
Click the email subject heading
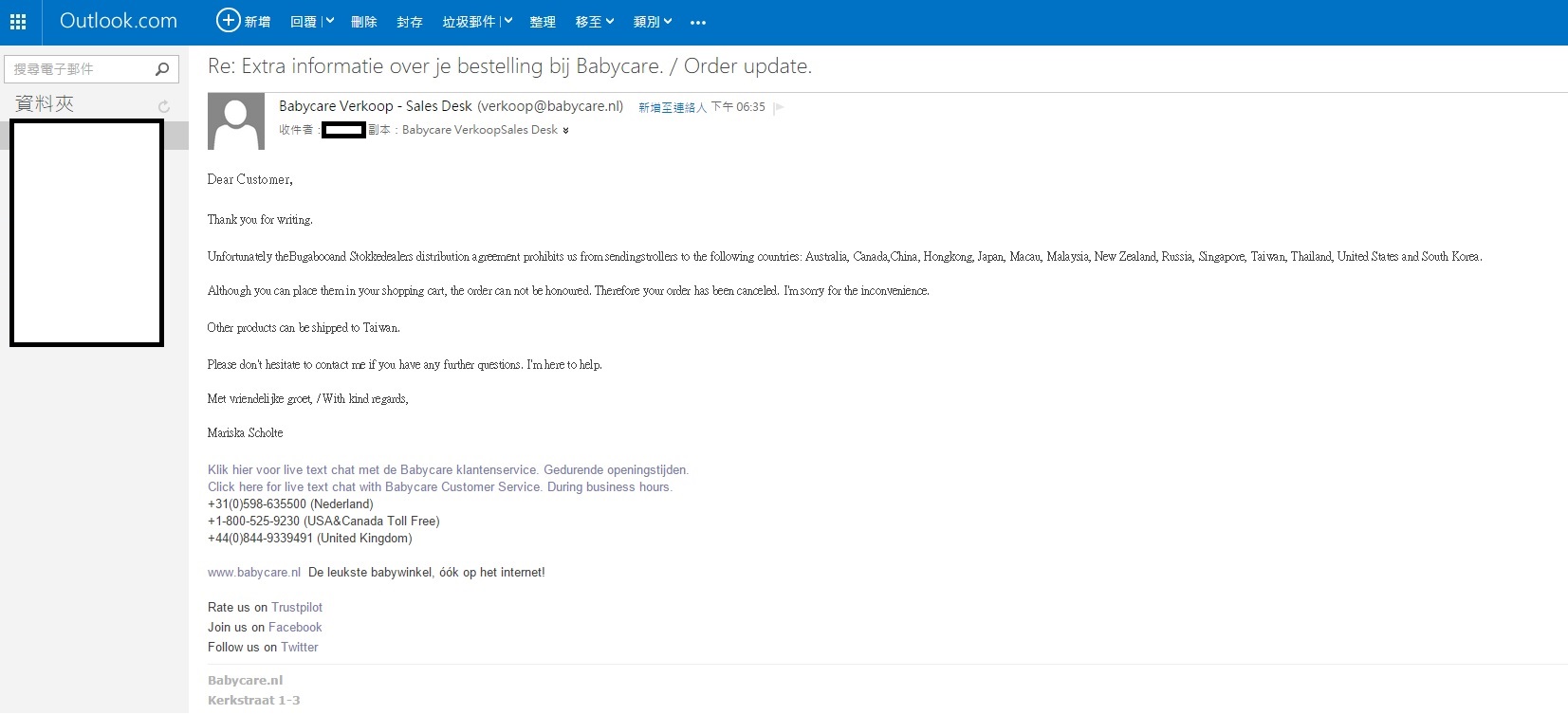(510, 66)
